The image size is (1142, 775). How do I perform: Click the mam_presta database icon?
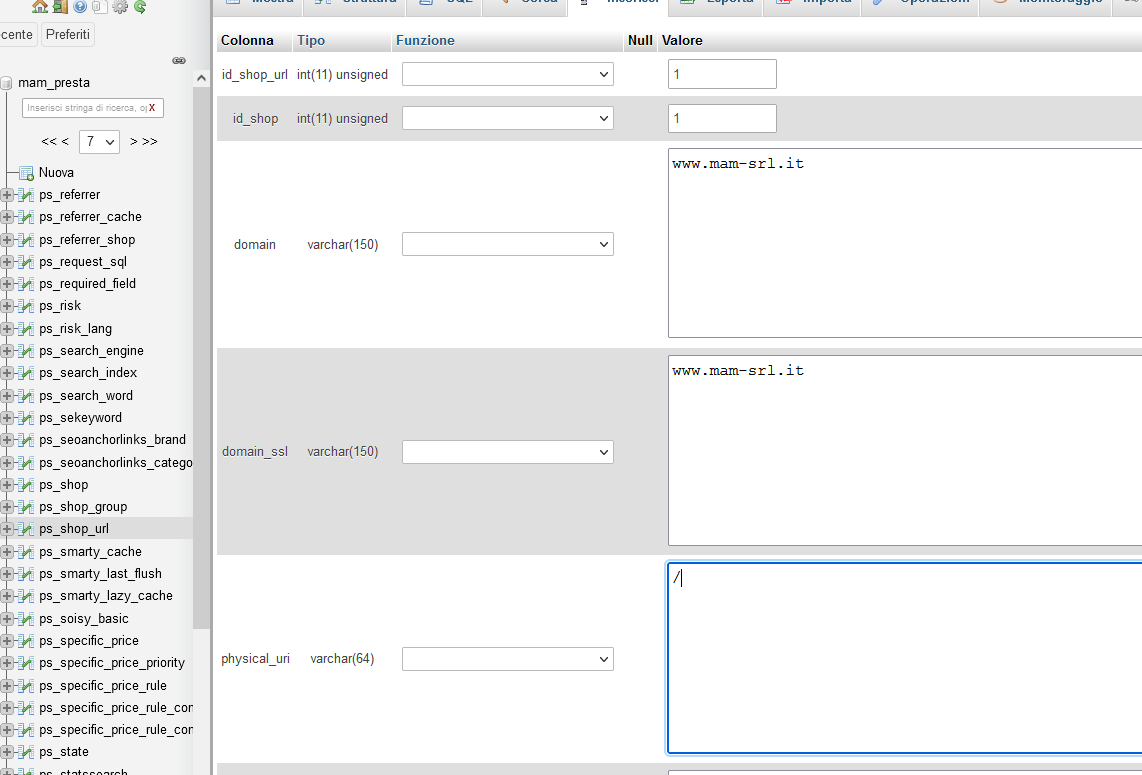(x=7, y=83)
